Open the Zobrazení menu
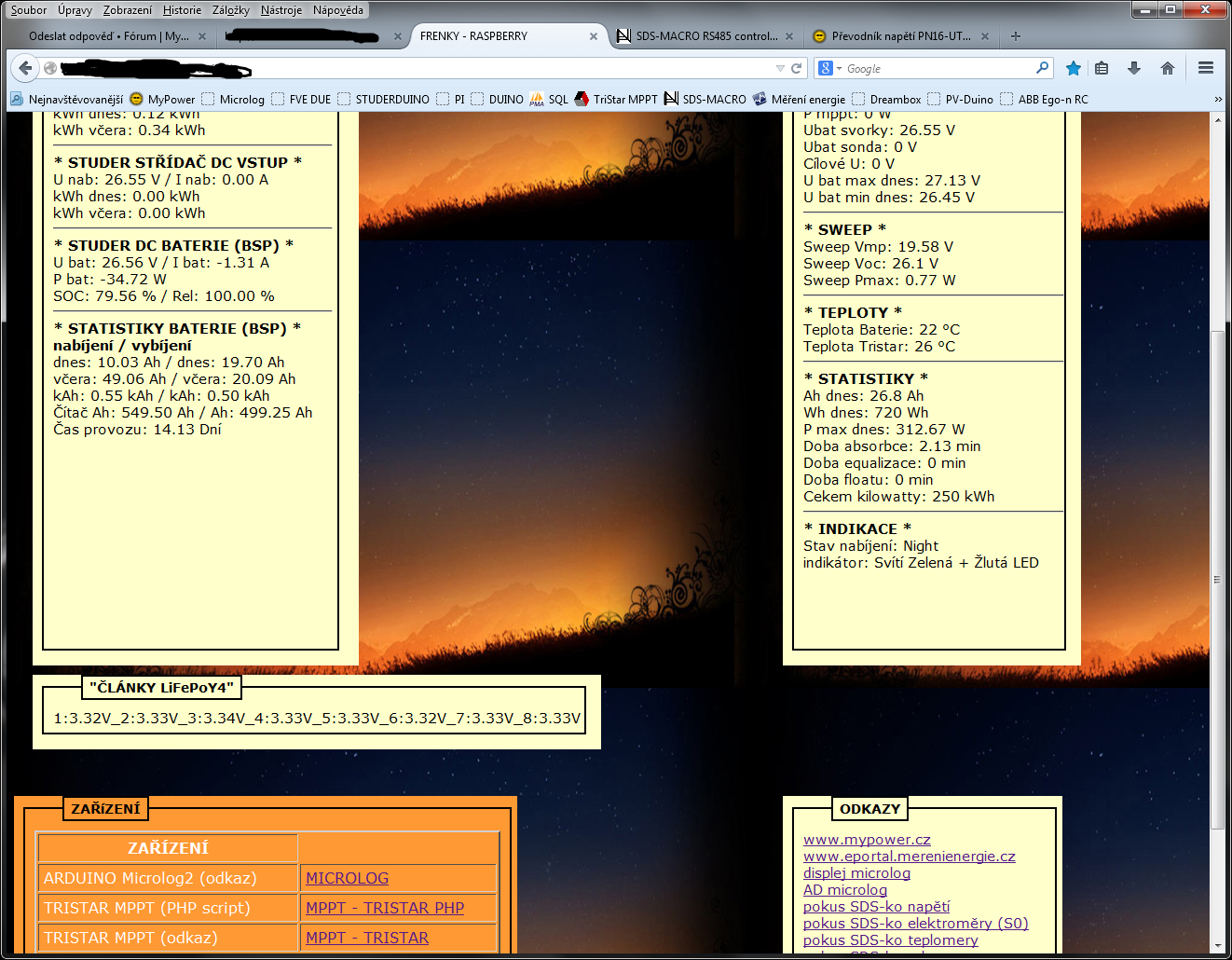The image size is (1232, 960). (128, 10)
